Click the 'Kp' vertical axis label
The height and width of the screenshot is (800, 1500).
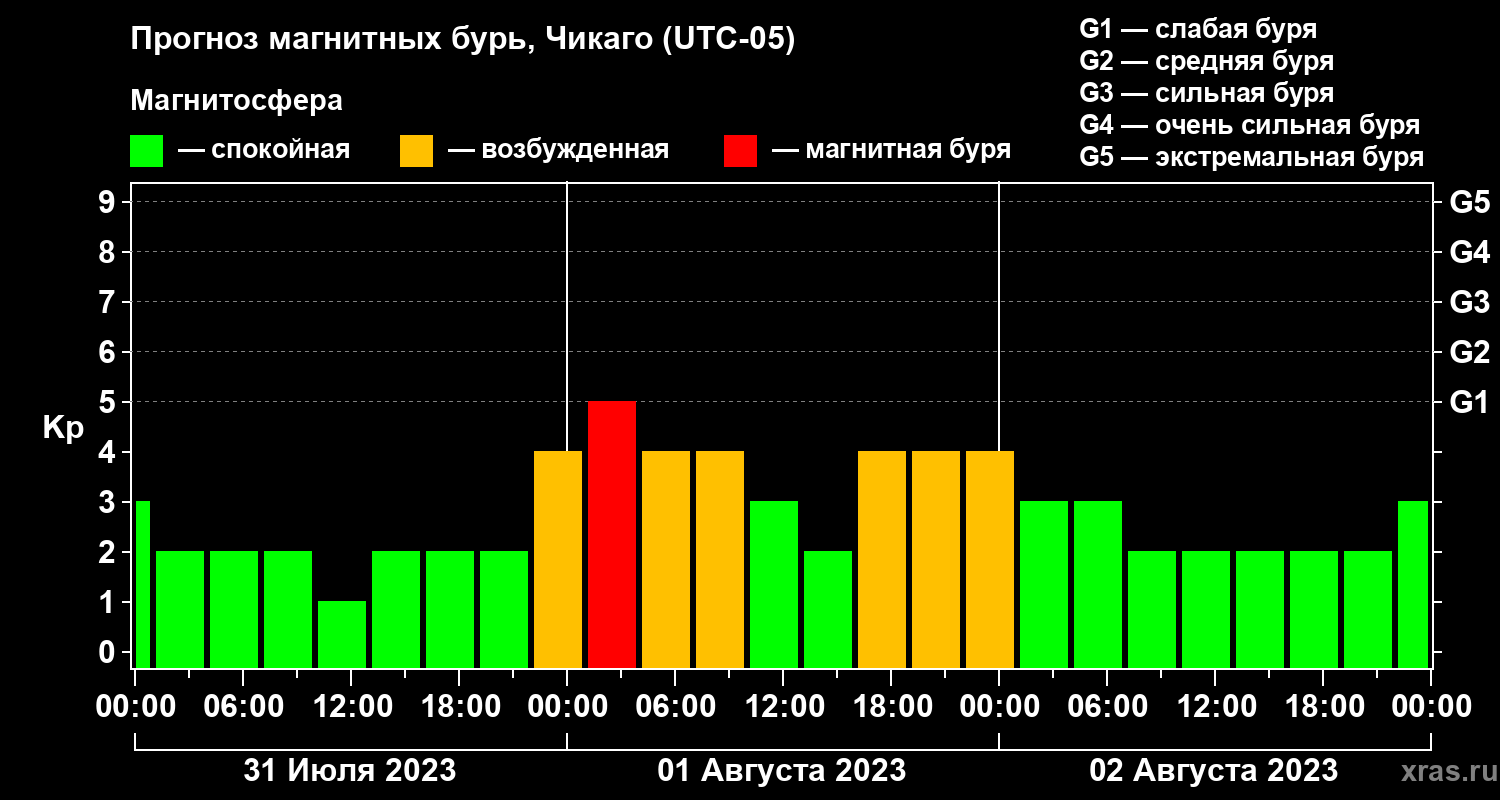pyautogui.click(x=63, y=427)
